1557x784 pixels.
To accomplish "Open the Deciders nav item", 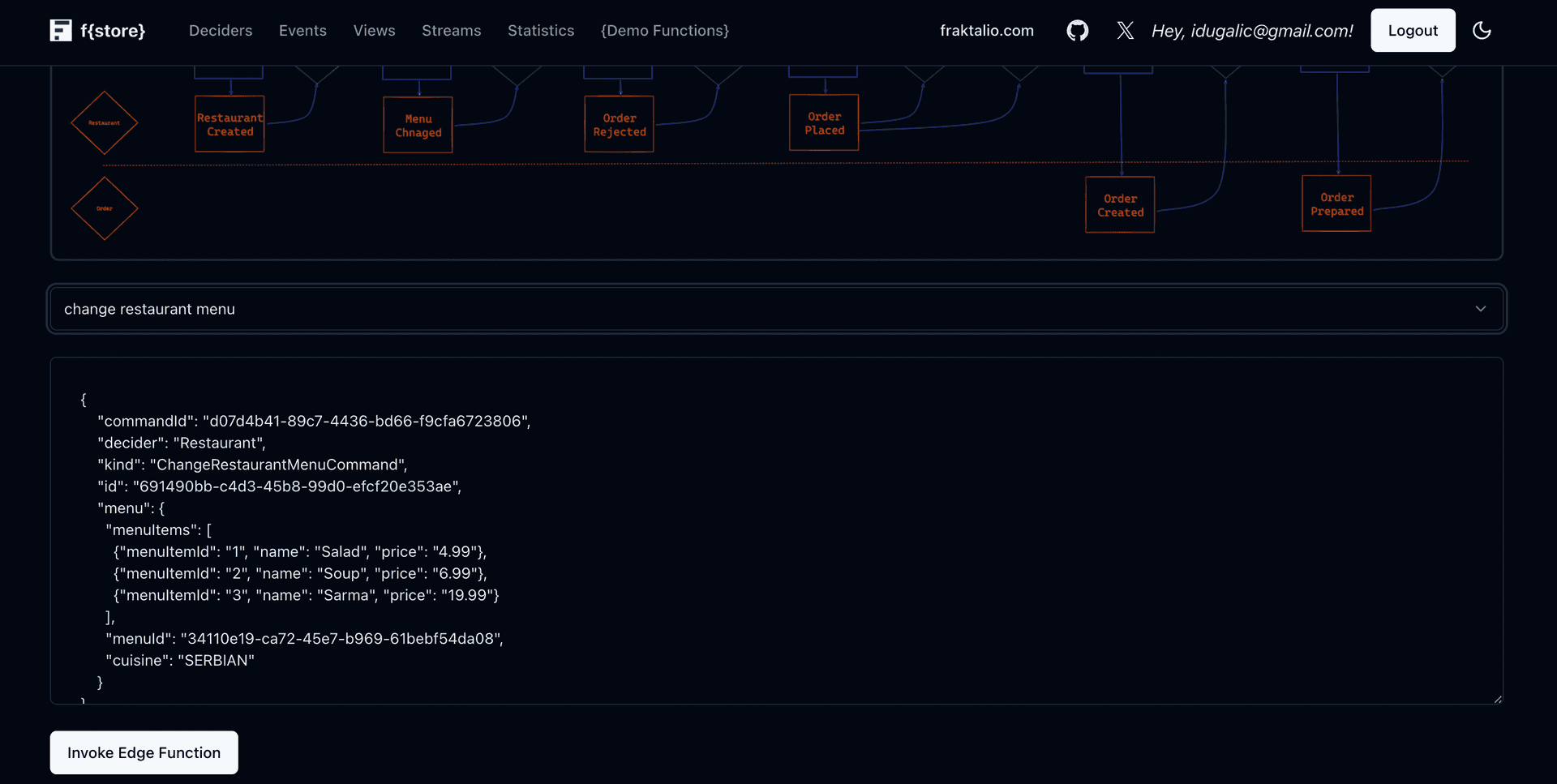I will point(221,31).
